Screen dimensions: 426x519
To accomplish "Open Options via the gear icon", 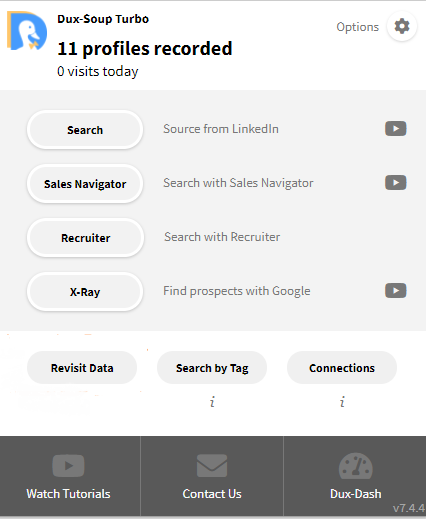I will (x=402, y=26).
